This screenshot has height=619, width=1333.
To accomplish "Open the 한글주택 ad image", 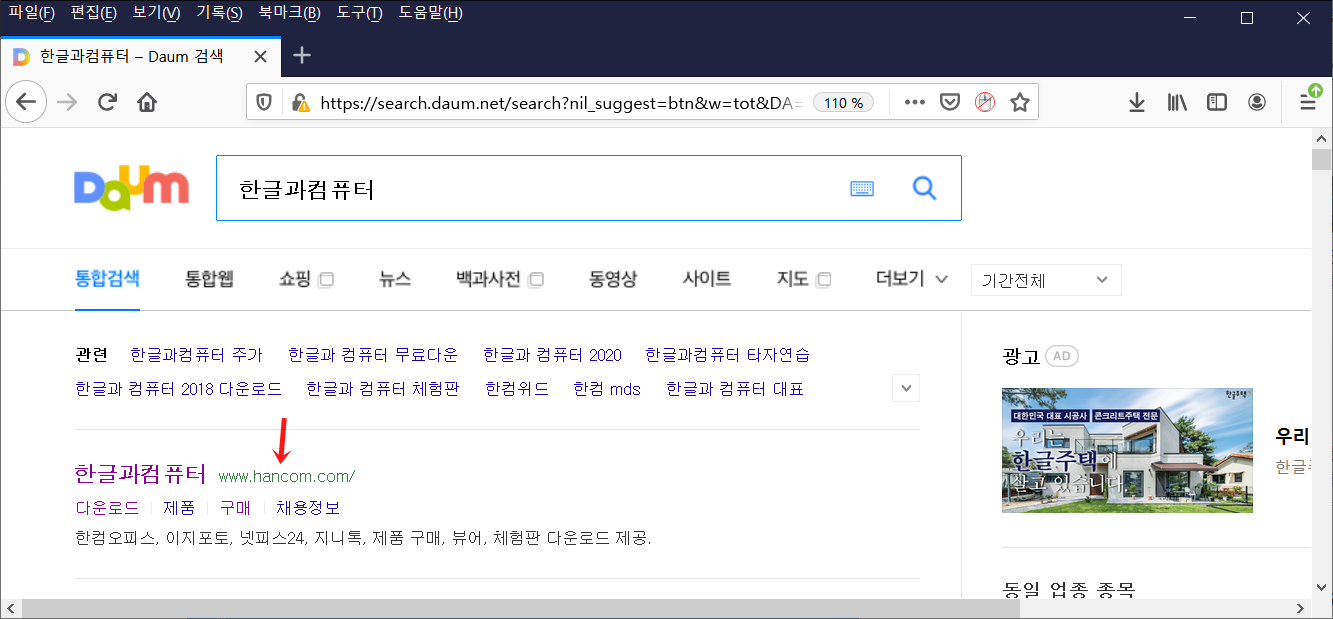I will tap(1127, 450).
